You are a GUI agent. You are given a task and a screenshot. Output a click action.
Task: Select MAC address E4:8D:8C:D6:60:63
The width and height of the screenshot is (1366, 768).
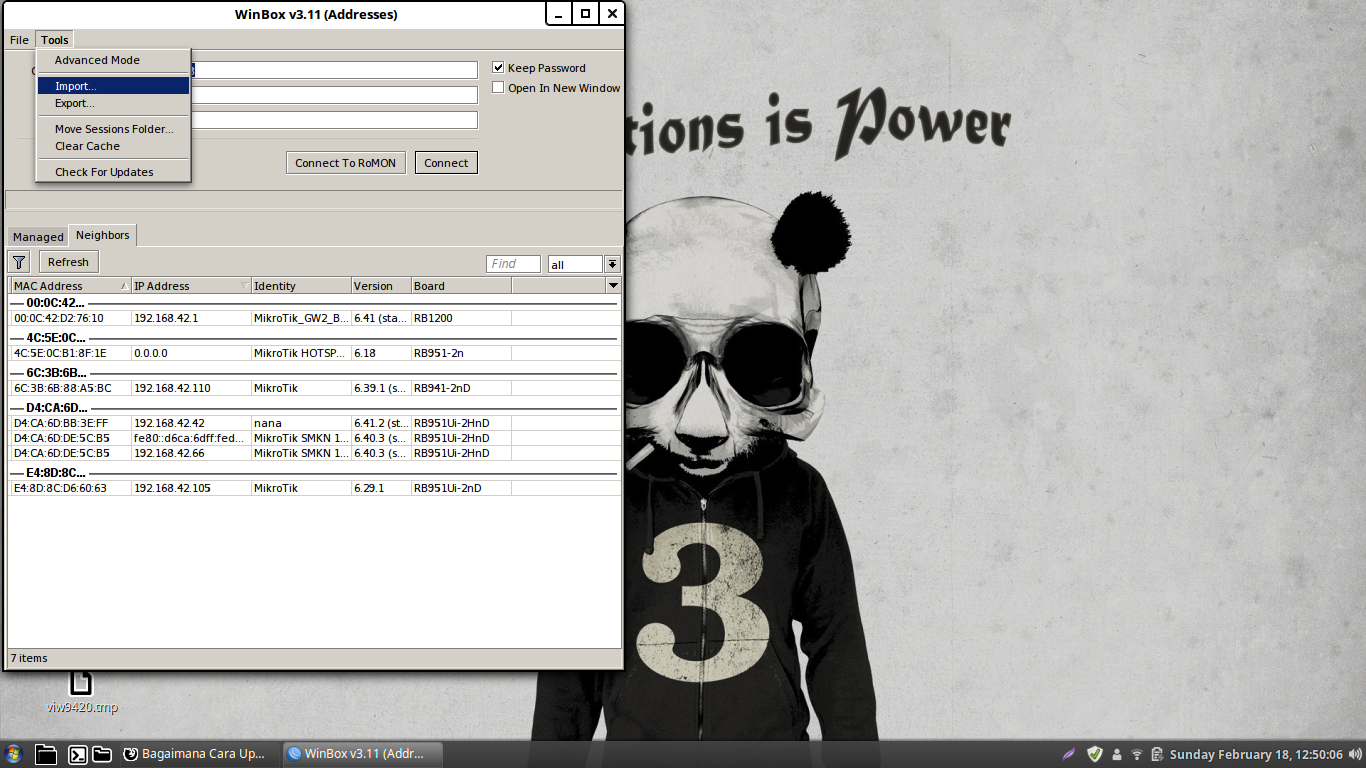coord(60,488)
